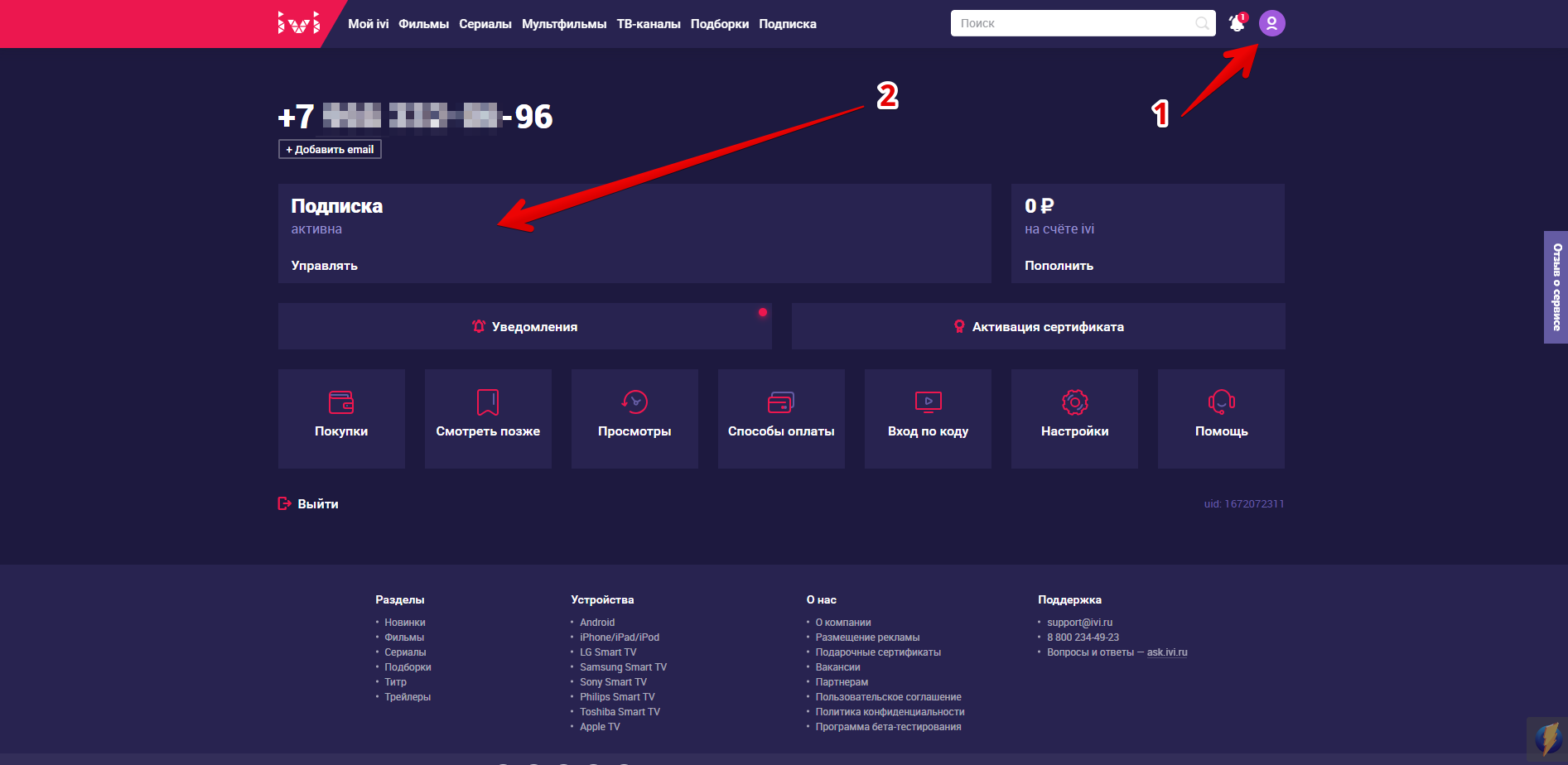Open Размещение рекламы link
The width and height of the screenshot is (1568, 765).
(x=867, y=637)
